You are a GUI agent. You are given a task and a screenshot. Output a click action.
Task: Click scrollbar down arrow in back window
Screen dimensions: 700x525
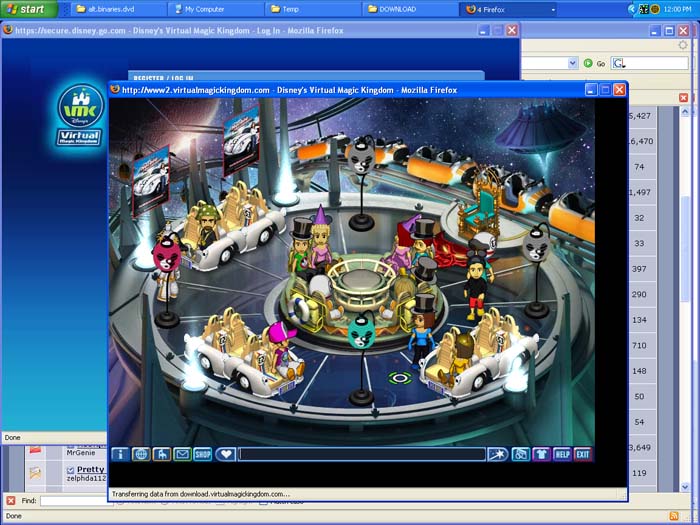point(685,487)
